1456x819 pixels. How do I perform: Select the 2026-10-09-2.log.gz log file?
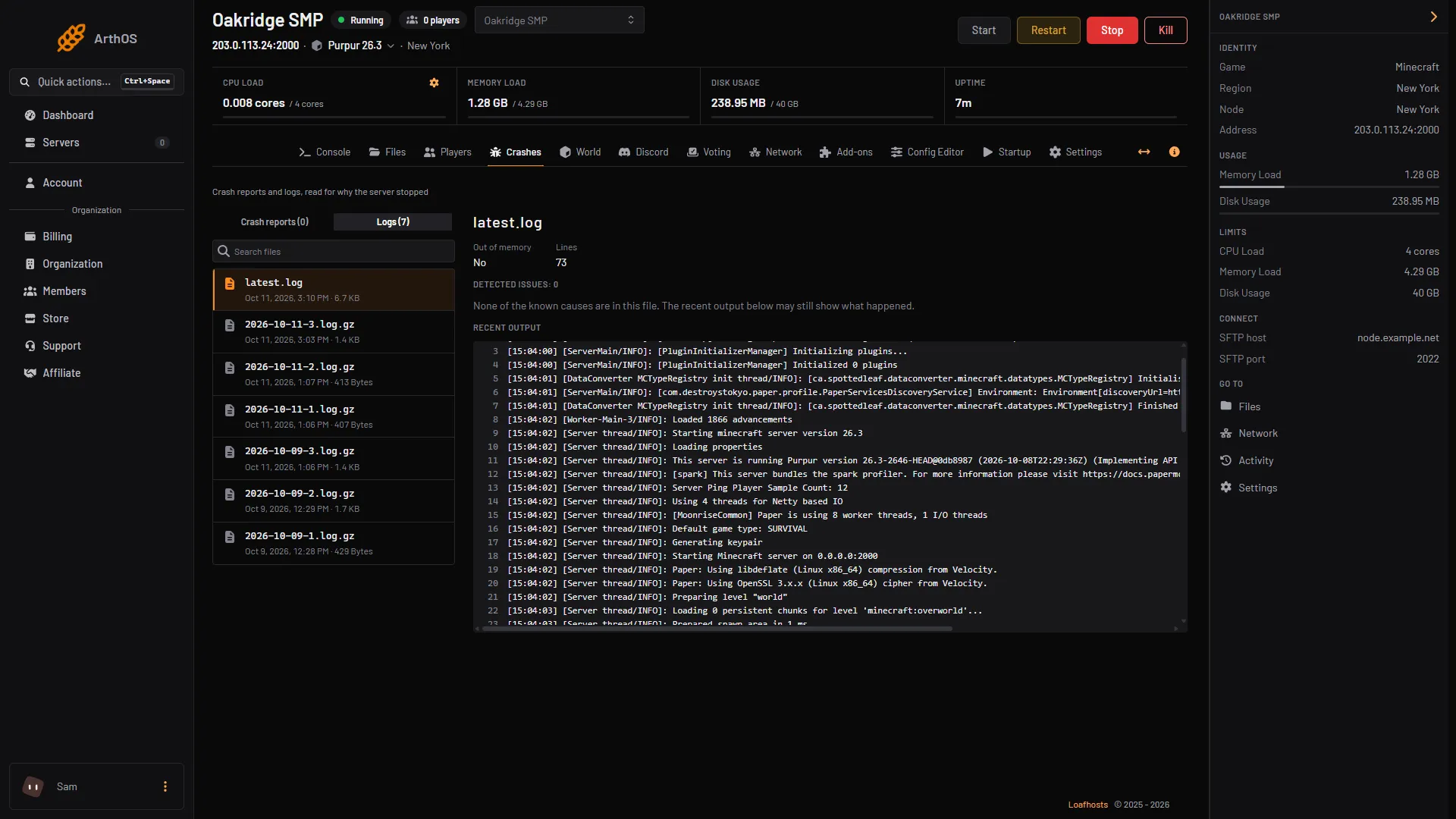point(334,500)
